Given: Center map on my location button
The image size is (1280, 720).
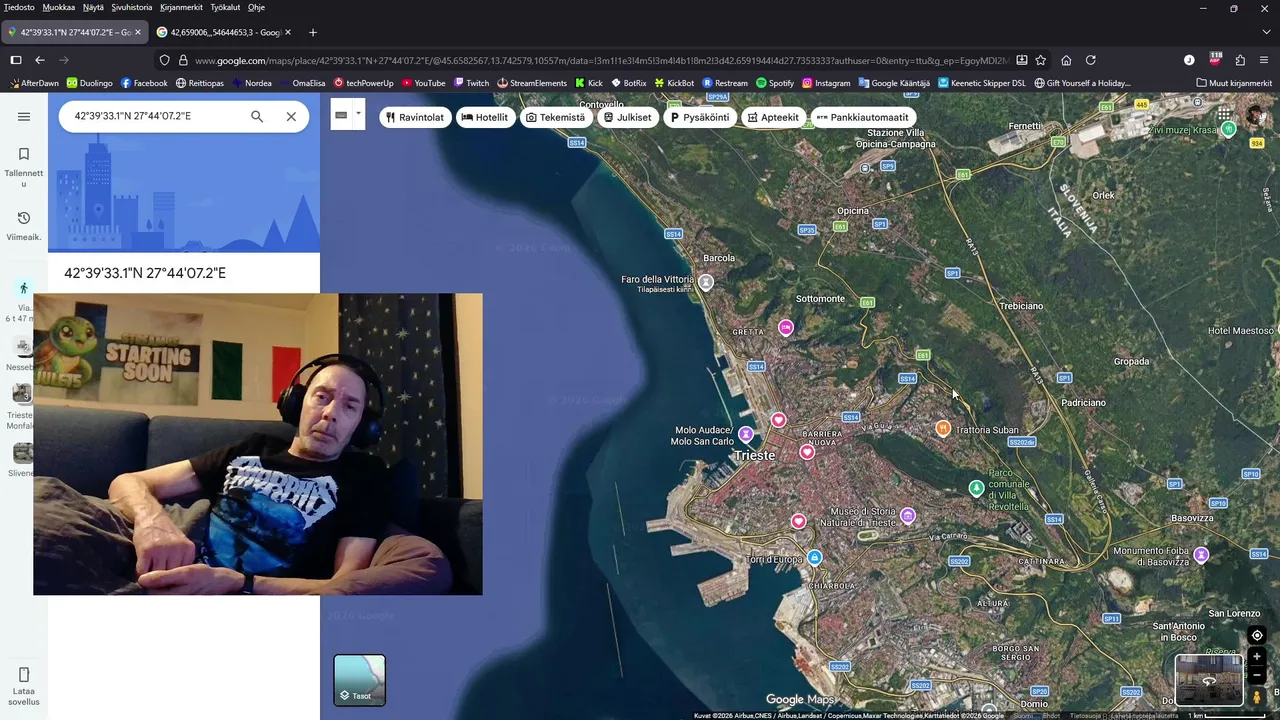Looking at the screenshot, I should pos(1257,635).
